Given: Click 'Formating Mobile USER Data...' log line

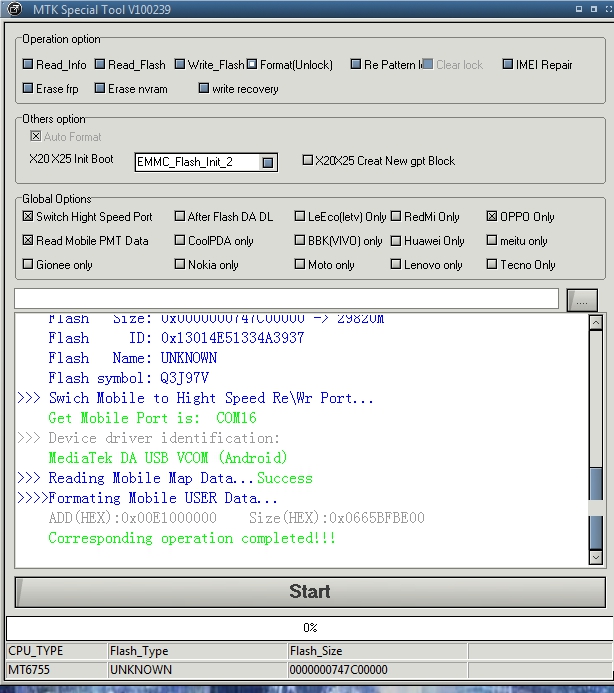Looking at the screenshot, I should coord(147,498).
